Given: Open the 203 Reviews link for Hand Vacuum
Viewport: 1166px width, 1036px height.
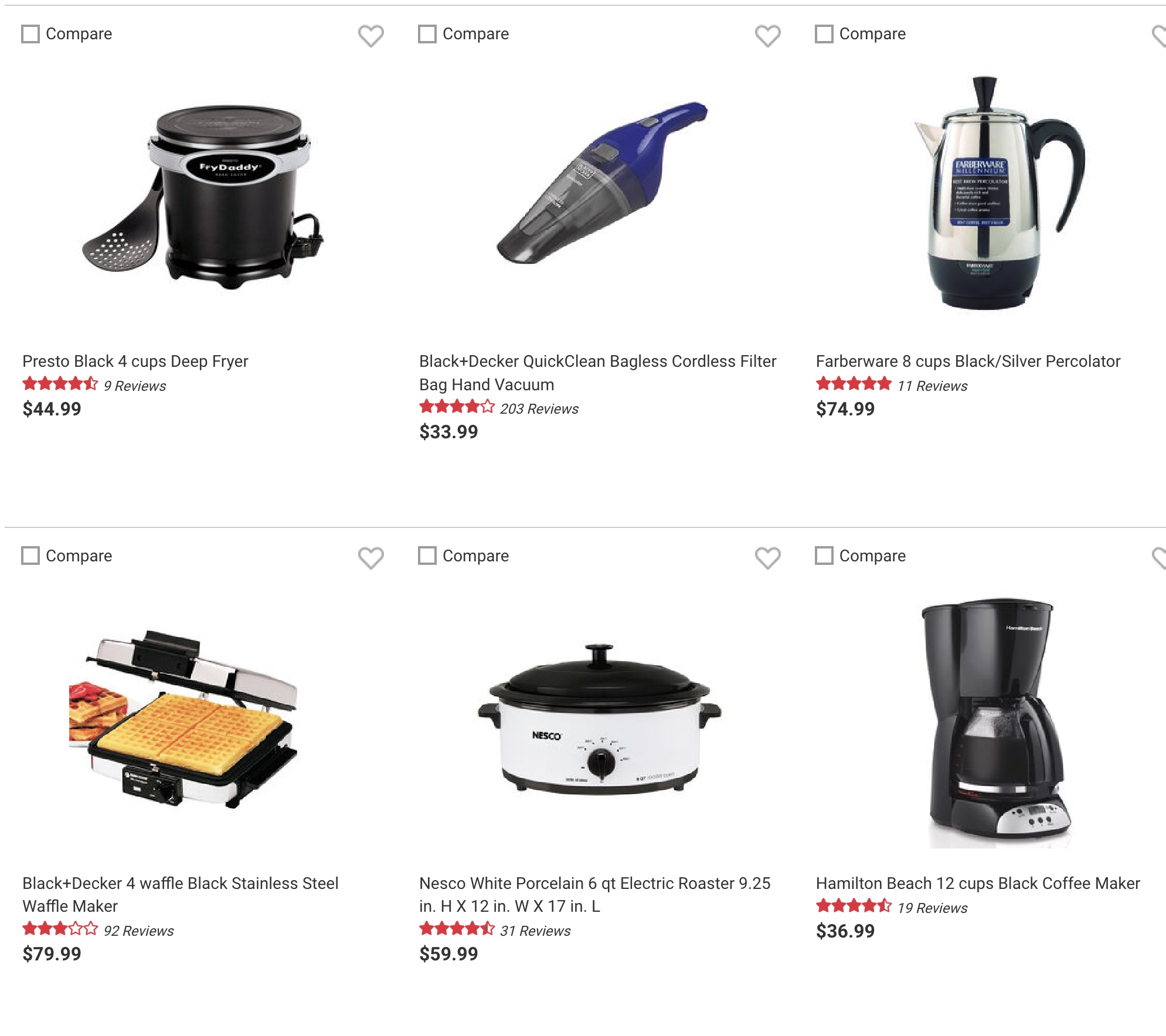Looking at the screenshot, I should pyautogui.click(x=539, y=409).
